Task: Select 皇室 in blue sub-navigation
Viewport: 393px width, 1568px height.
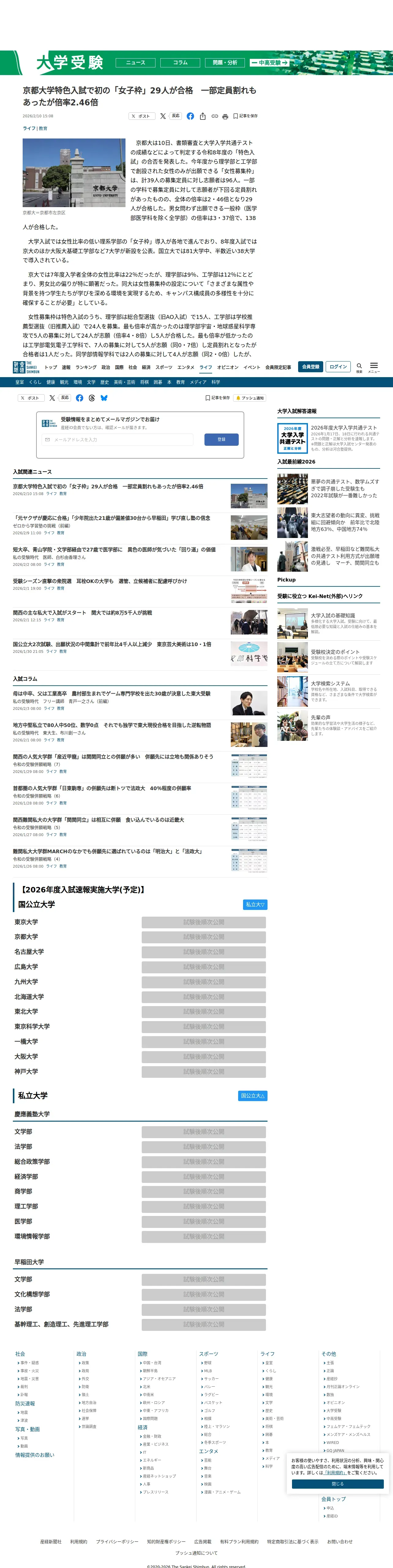Action: (20, 382)
